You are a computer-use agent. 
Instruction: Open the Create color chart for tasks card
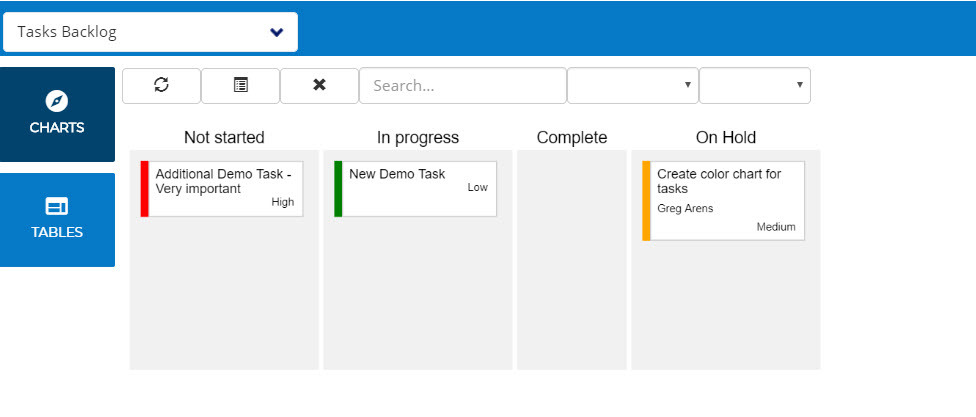pyautogui.click(x=726, y=200)
